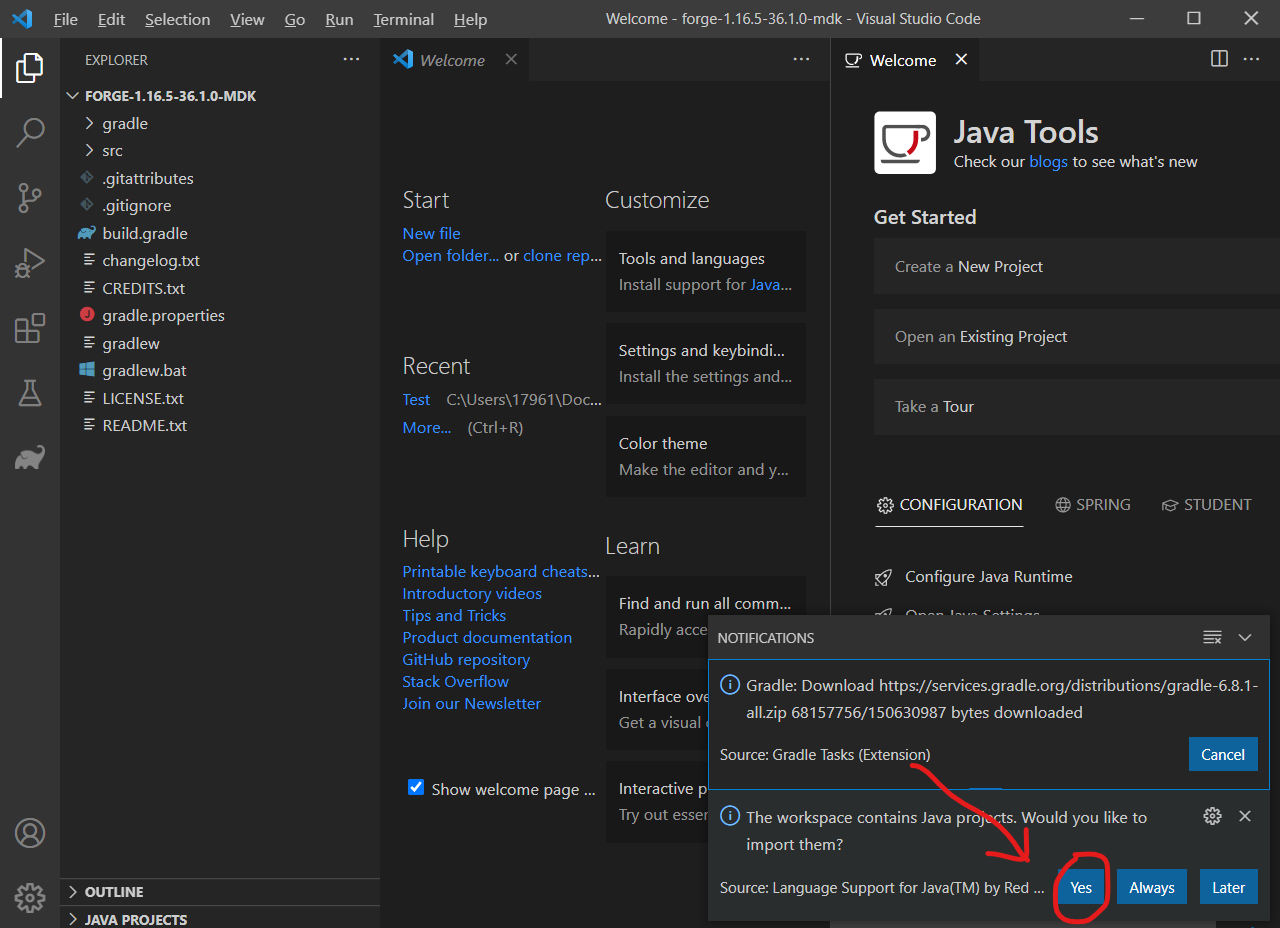Expand the Java Projects section

(x=135, y=919)
